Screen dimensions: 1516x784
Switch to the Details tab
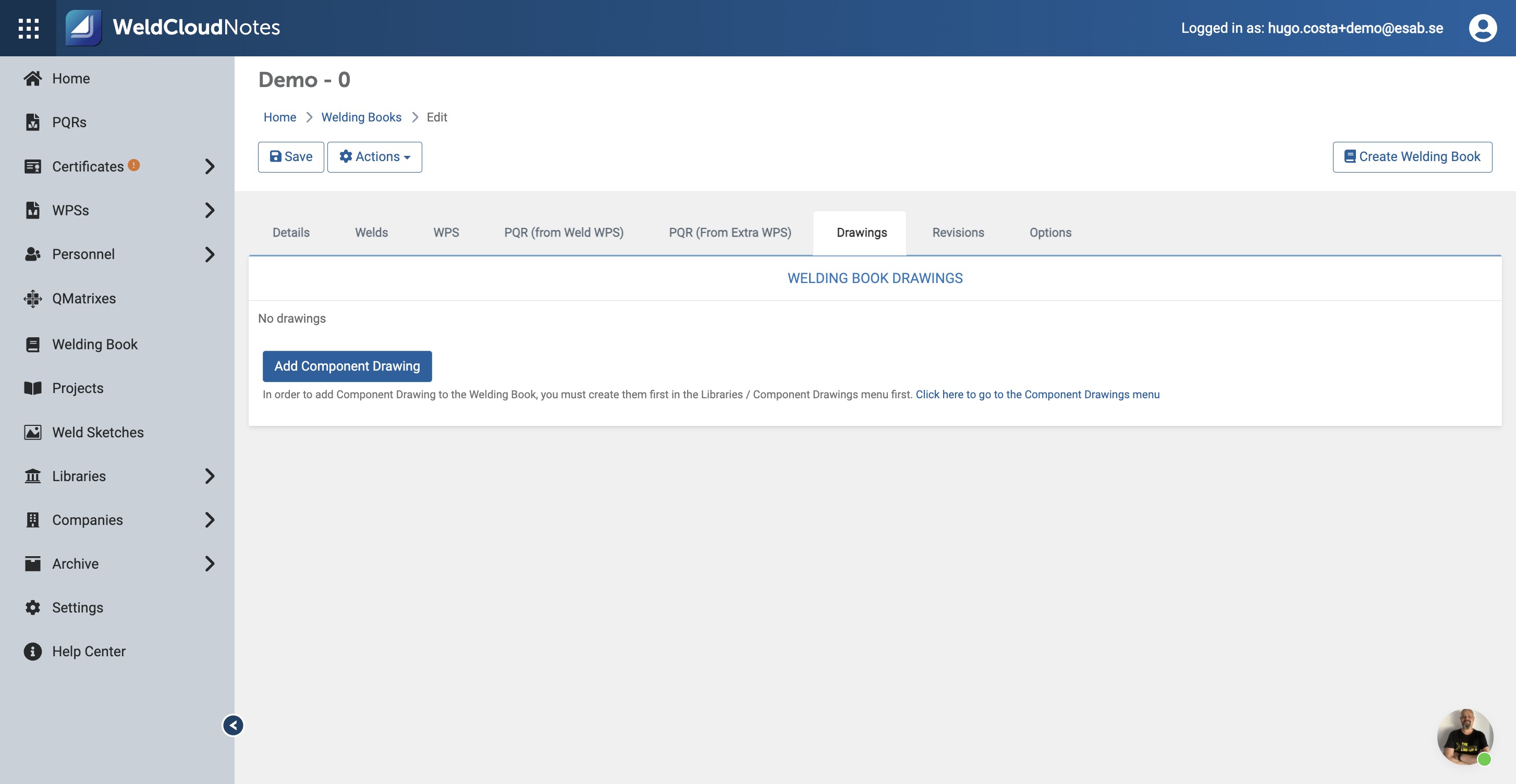291,232
